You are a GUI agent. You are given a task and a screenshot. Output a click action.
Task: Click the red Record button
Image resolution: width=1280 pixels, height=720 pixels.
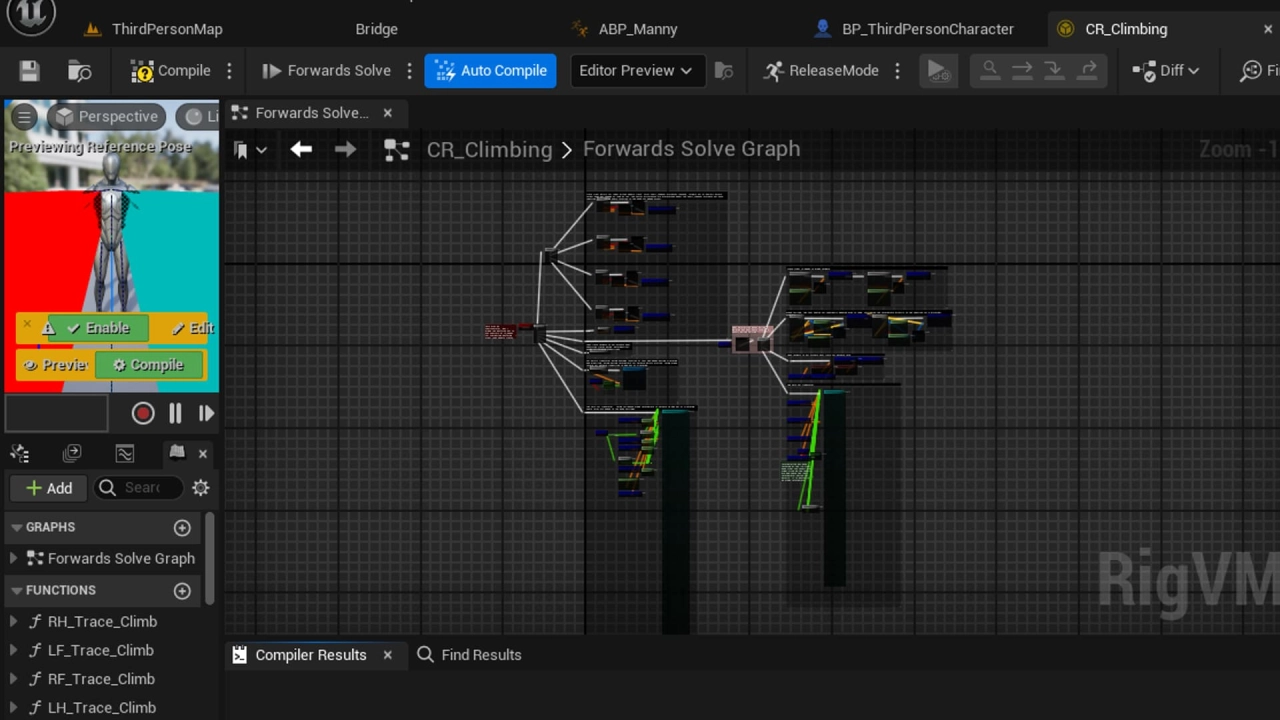click(143, 413)
